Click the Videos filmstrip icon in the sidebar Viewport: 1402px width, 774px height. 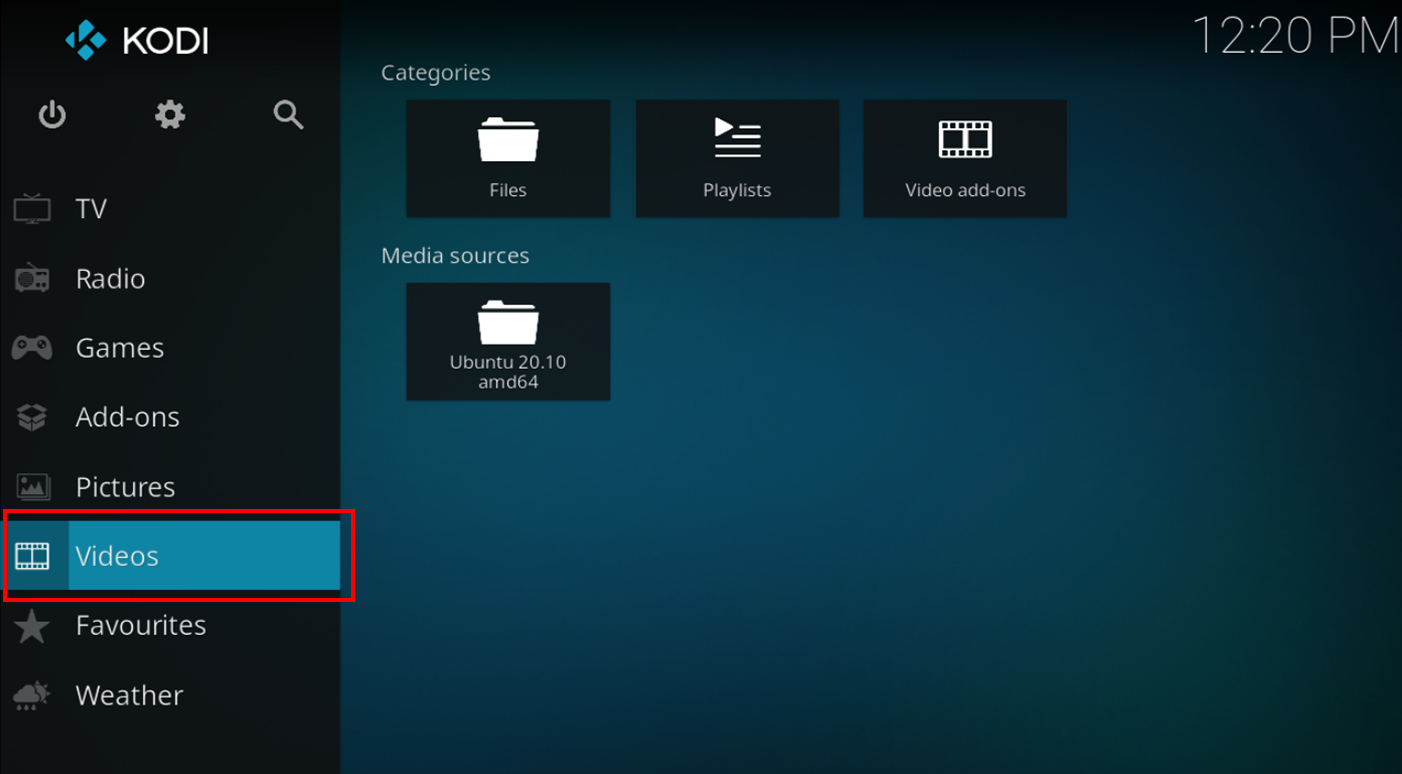32,556
